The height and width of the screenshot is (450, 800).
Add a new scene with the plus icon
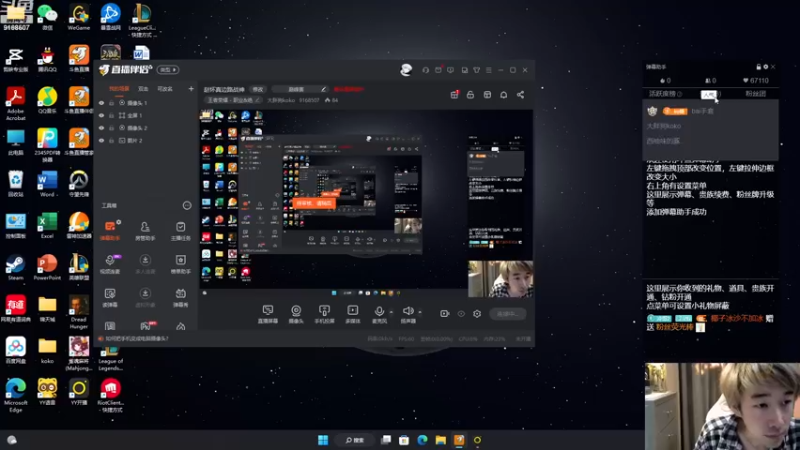pyautogui.click(x=191, y=89)
